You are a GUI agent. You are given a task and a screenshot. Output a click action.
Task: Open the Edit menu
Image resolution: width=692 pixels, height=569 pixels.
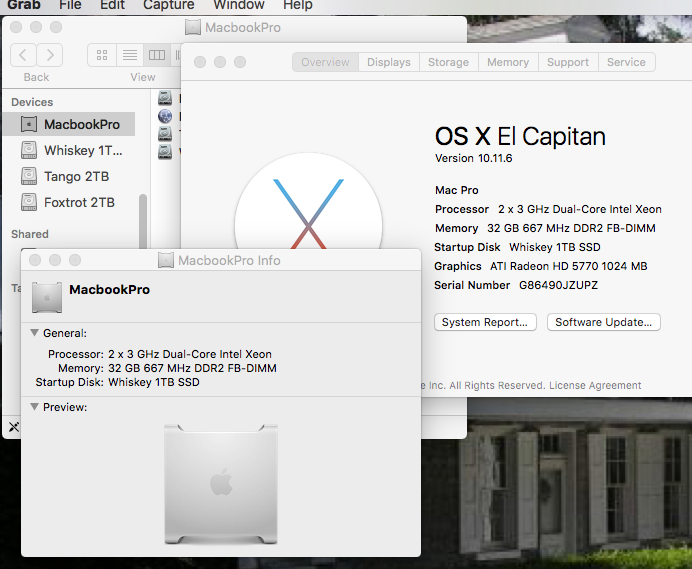point(112,5)
